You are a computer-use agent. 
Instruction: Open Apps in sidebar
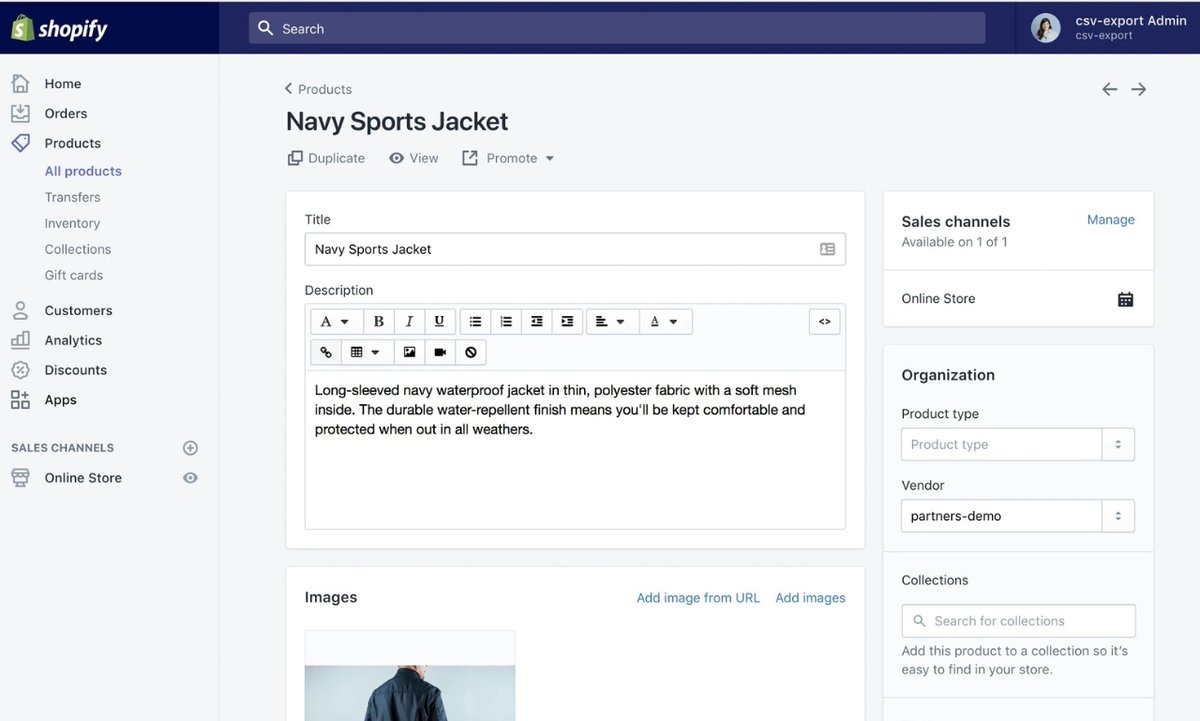(x=60, y=400)
